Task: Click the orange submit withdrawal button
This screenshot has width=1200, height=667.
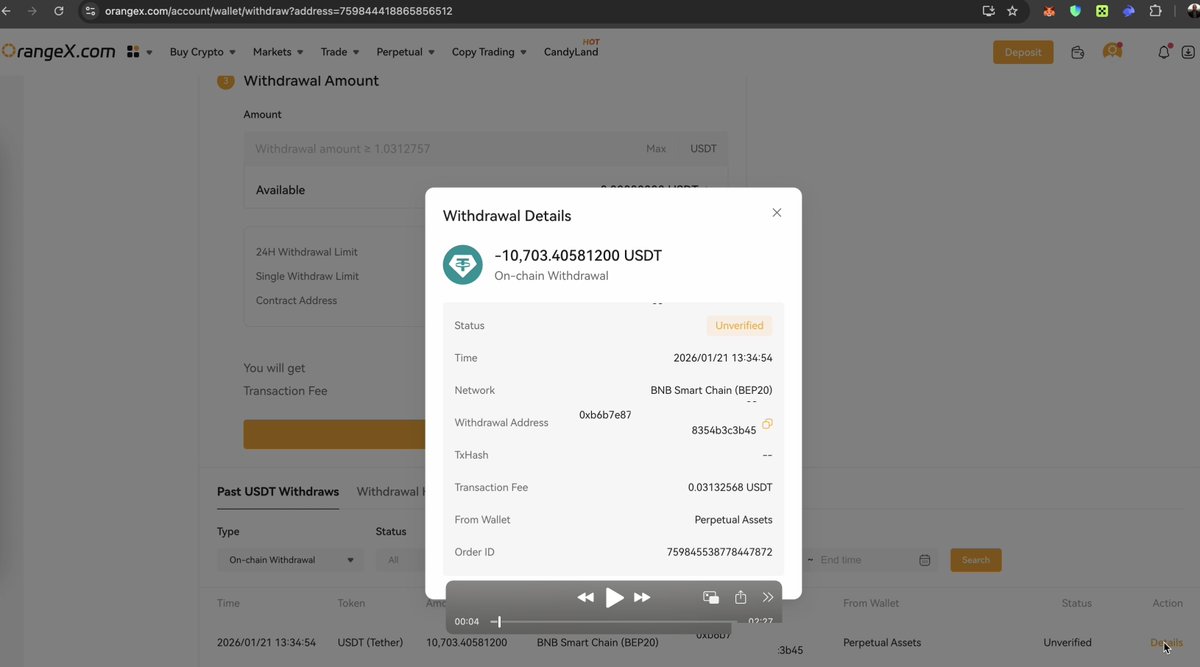Action: (x=334, y=434)
